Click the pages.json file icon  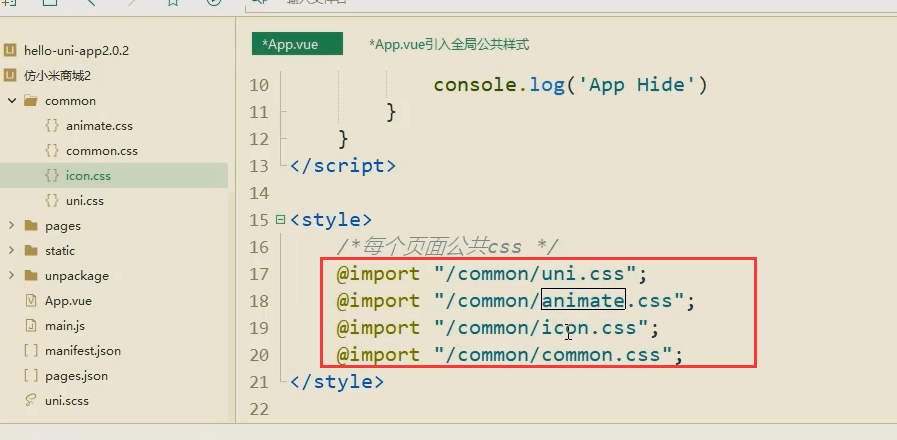point(31,376)
